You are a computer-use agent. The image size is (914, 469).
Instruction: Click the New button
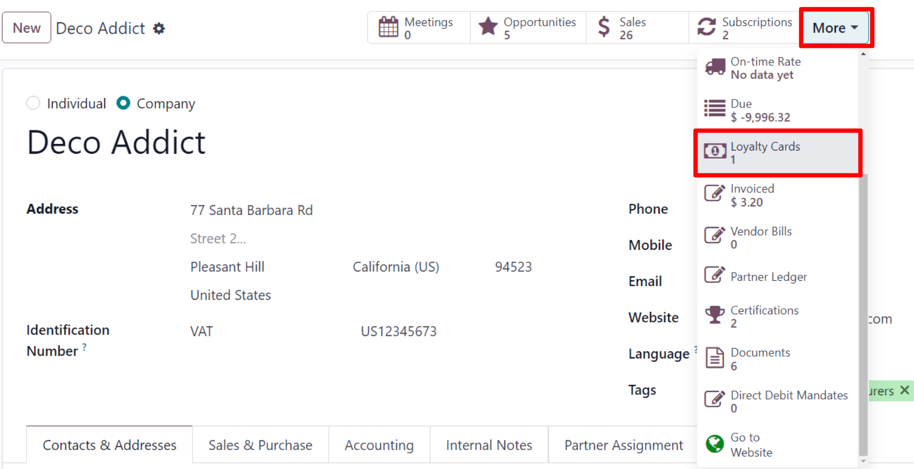[27, 28]
